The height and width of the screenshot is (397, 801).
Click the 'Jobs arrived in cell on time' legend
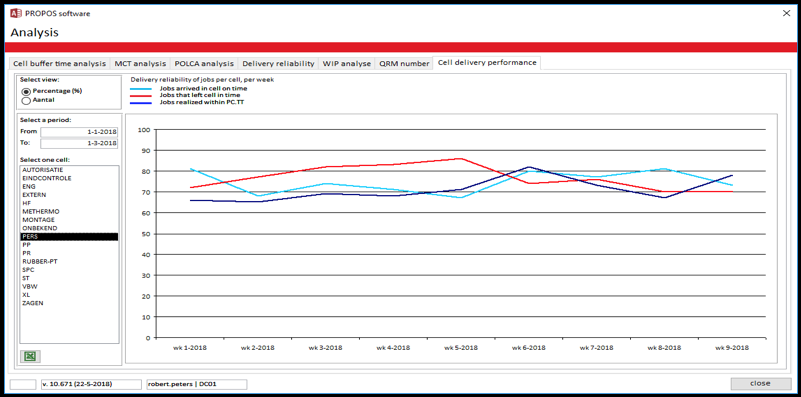click(203, 88)
